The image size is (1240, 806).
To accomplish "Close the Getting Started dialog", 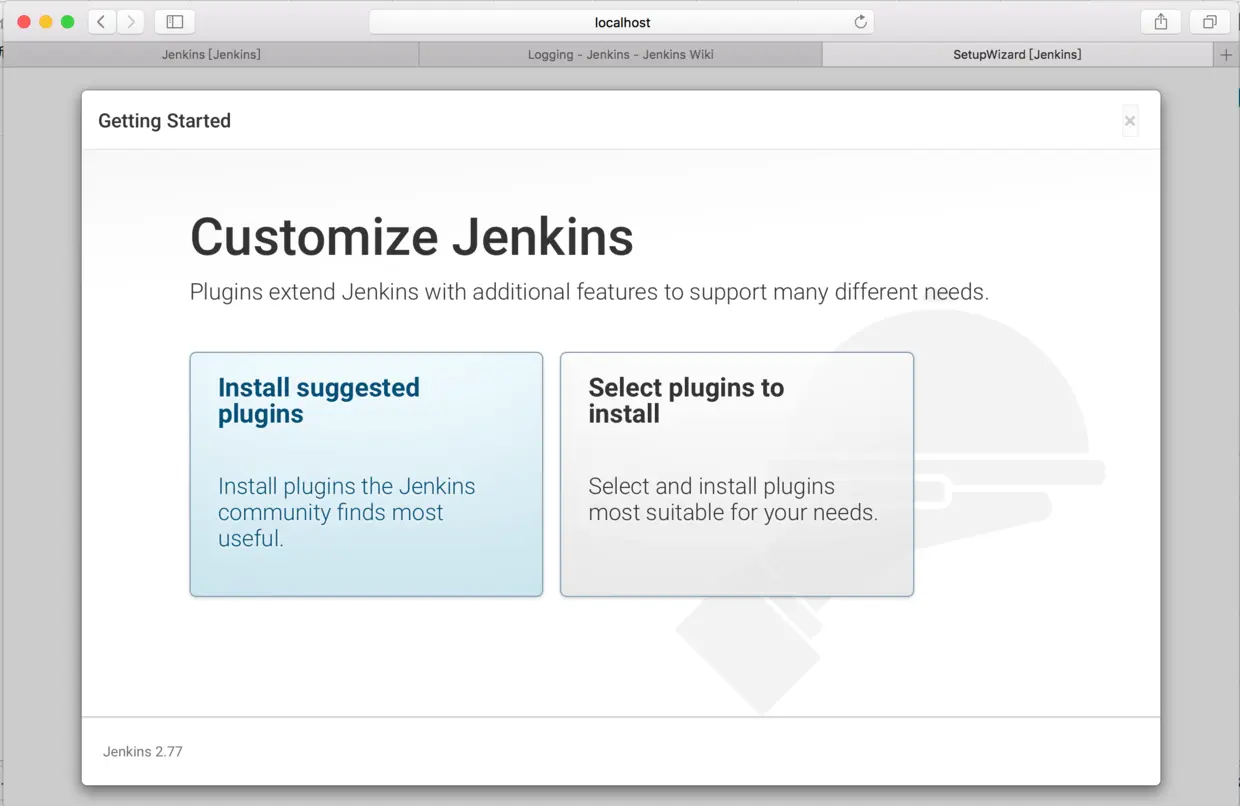I will pos(1130,121).
